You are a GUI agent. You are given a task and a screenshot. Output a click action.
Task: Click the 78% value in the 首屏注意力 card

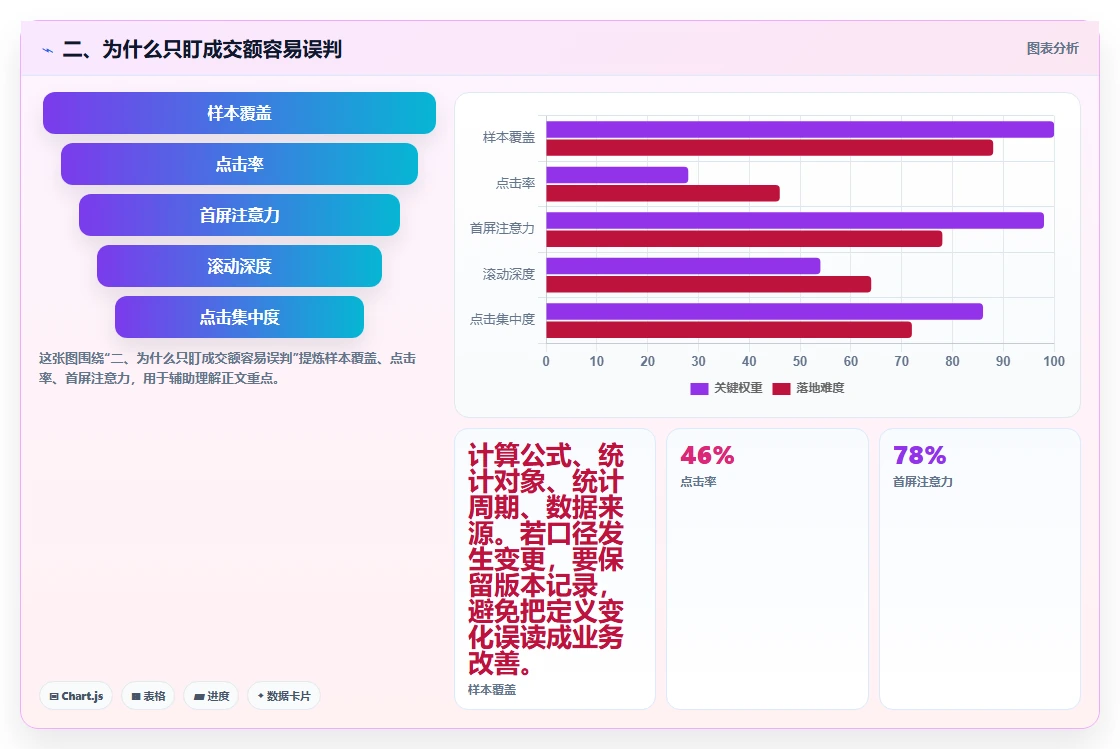pyautogui.click(x=919, y=455)
